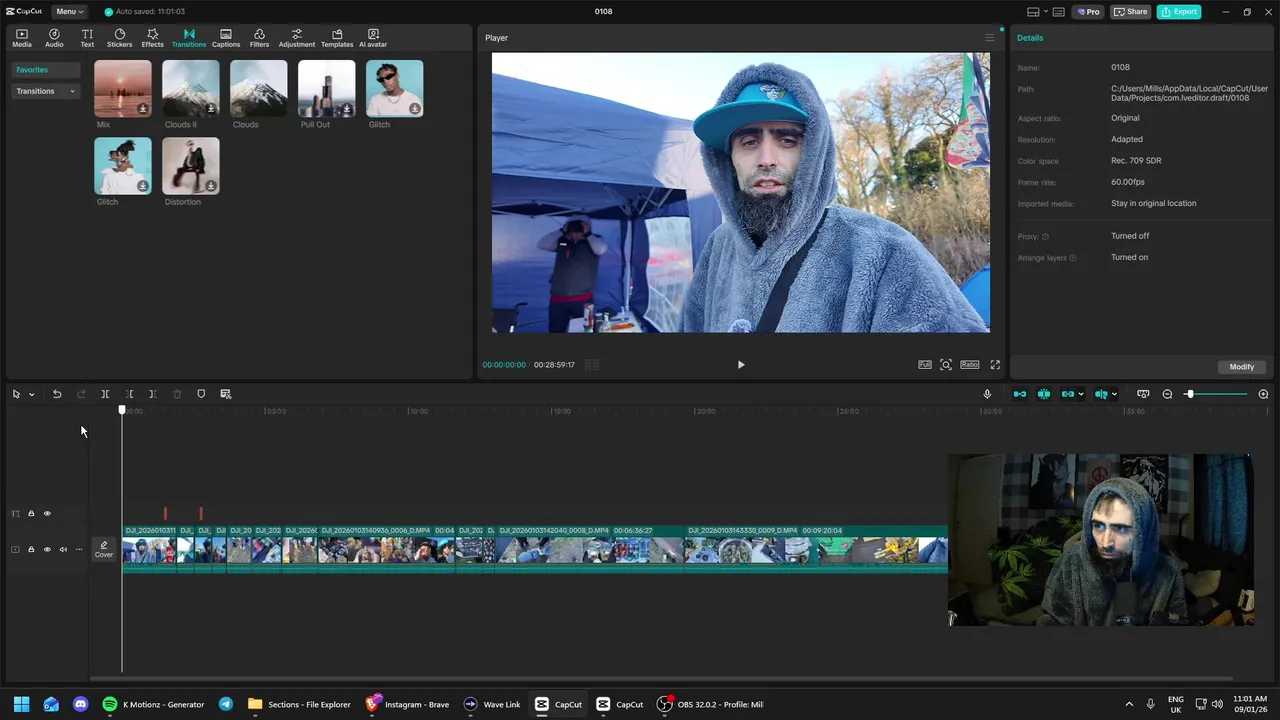Open the layout switch icon
This screenshot has width=1280, height=720.
(x=1033, y=12)
